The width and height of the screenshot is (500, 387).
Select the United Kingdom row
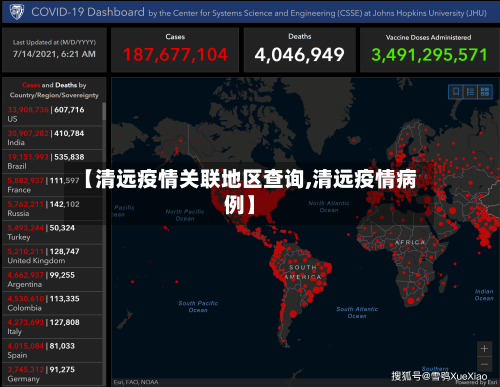tap(52, 256)
